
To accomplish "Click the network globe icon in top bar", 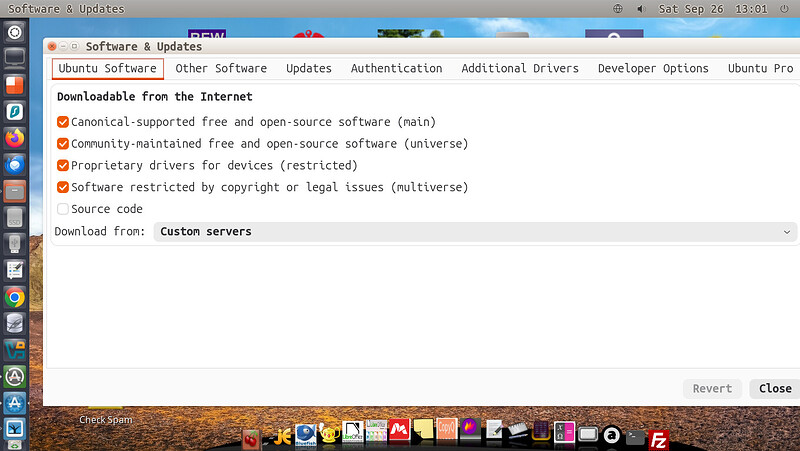I will tap(618, 9).
